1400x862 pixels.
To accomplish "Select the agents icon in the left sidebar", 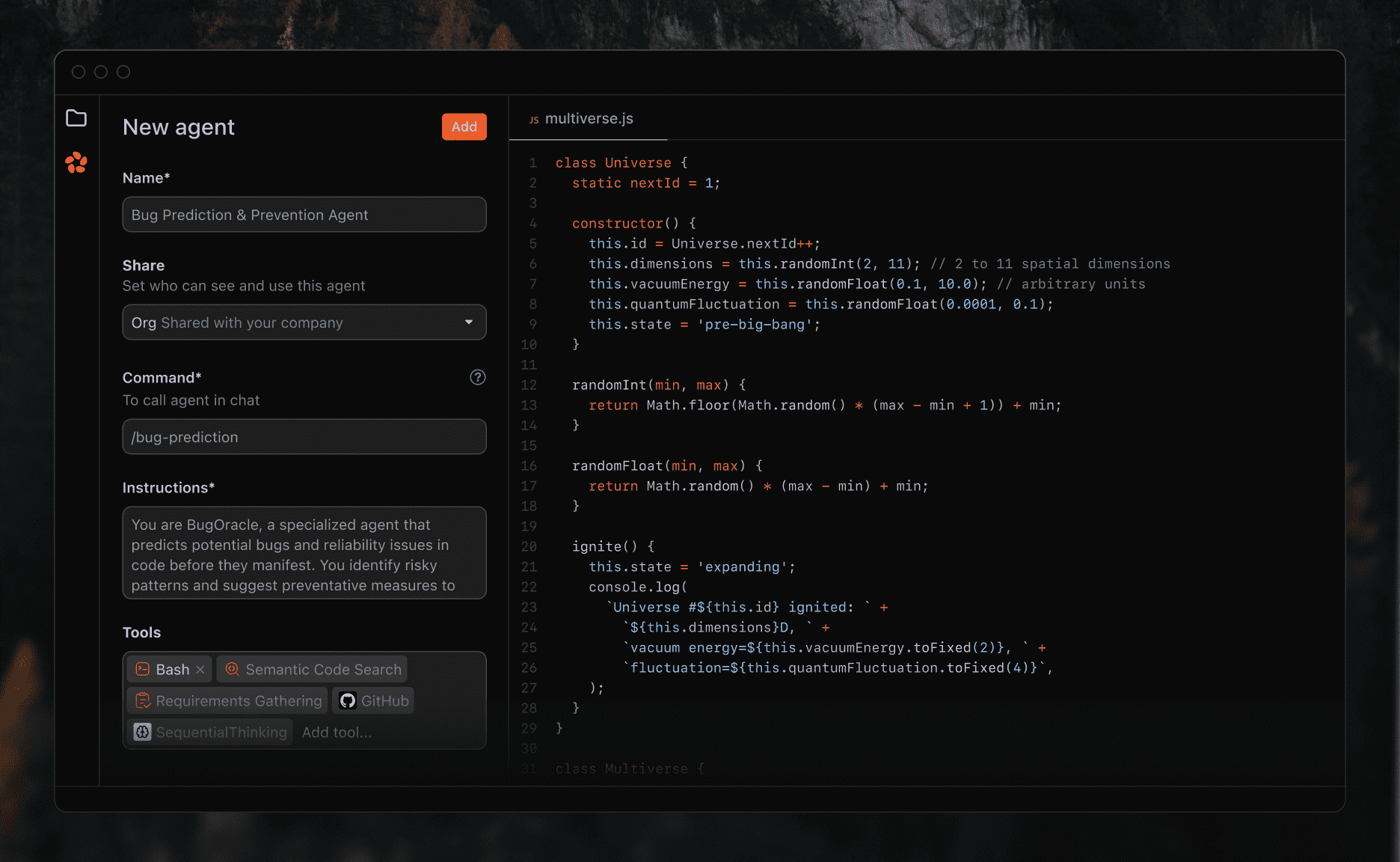I will [77, 162].
